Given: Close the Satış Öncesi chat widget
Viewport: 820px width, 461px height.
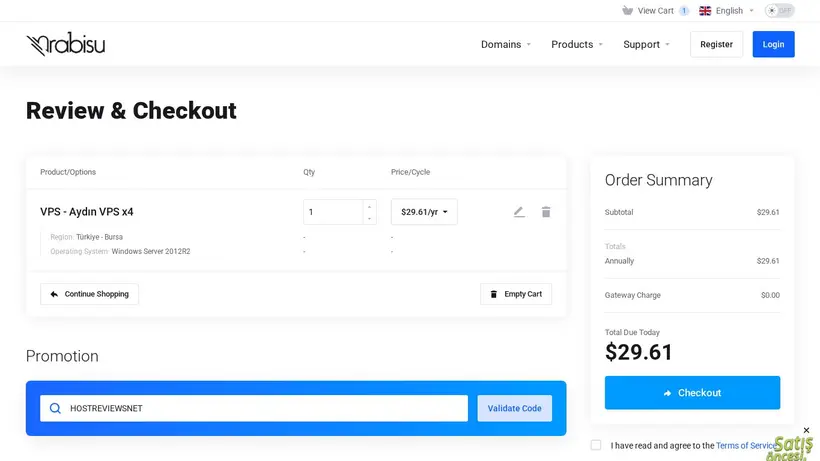Looking at the screenshot, I should (x=806, y=430).
